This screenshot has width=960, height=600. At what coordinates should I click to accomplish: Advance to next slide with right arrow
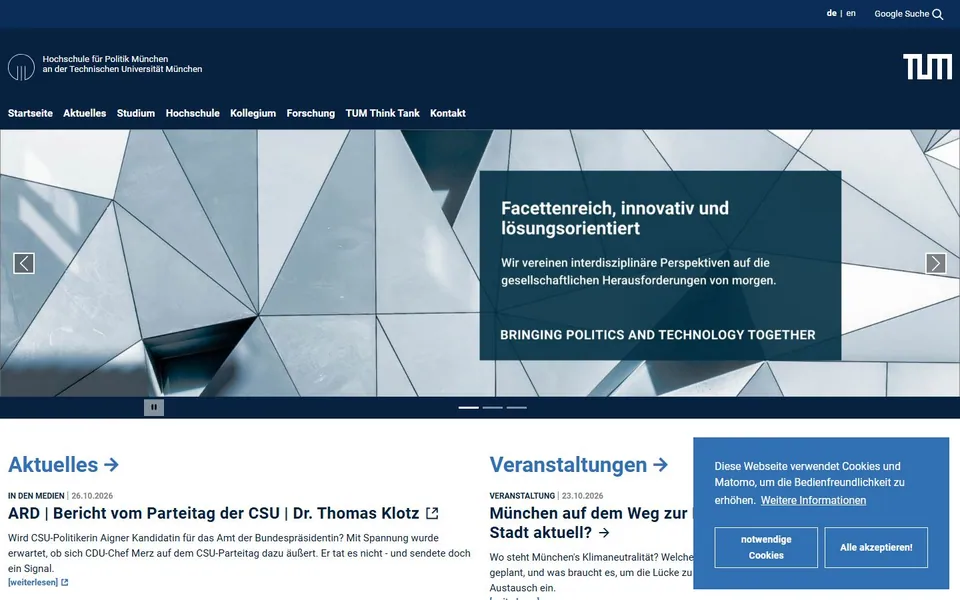point(936,263)
